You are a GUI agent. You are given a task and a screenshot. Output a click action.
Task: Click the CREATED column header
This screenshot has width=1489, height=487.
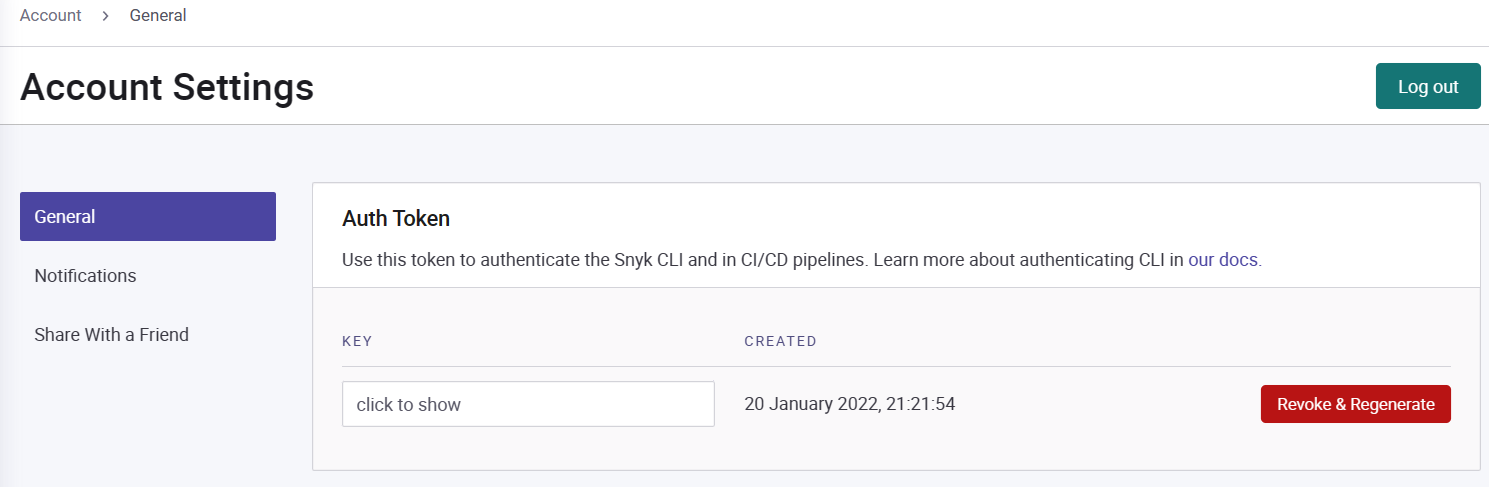(x=780, y=341)
